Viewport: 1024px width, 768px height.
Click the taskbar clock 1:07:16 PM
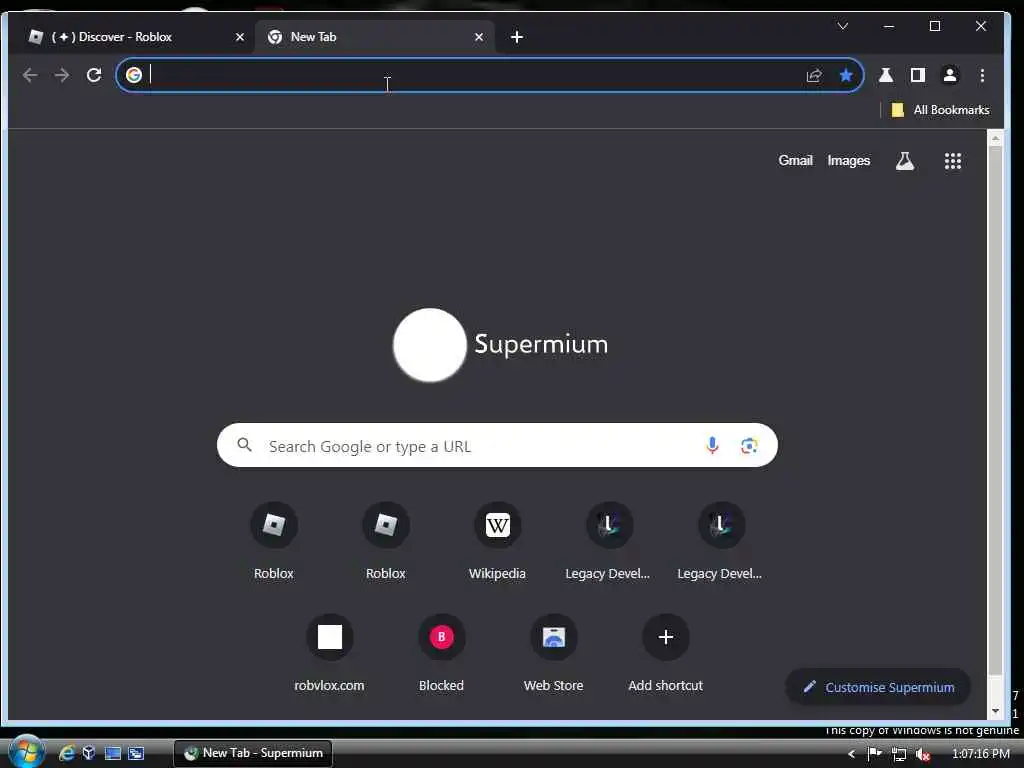pyautogui.click(x=981, y=754)
